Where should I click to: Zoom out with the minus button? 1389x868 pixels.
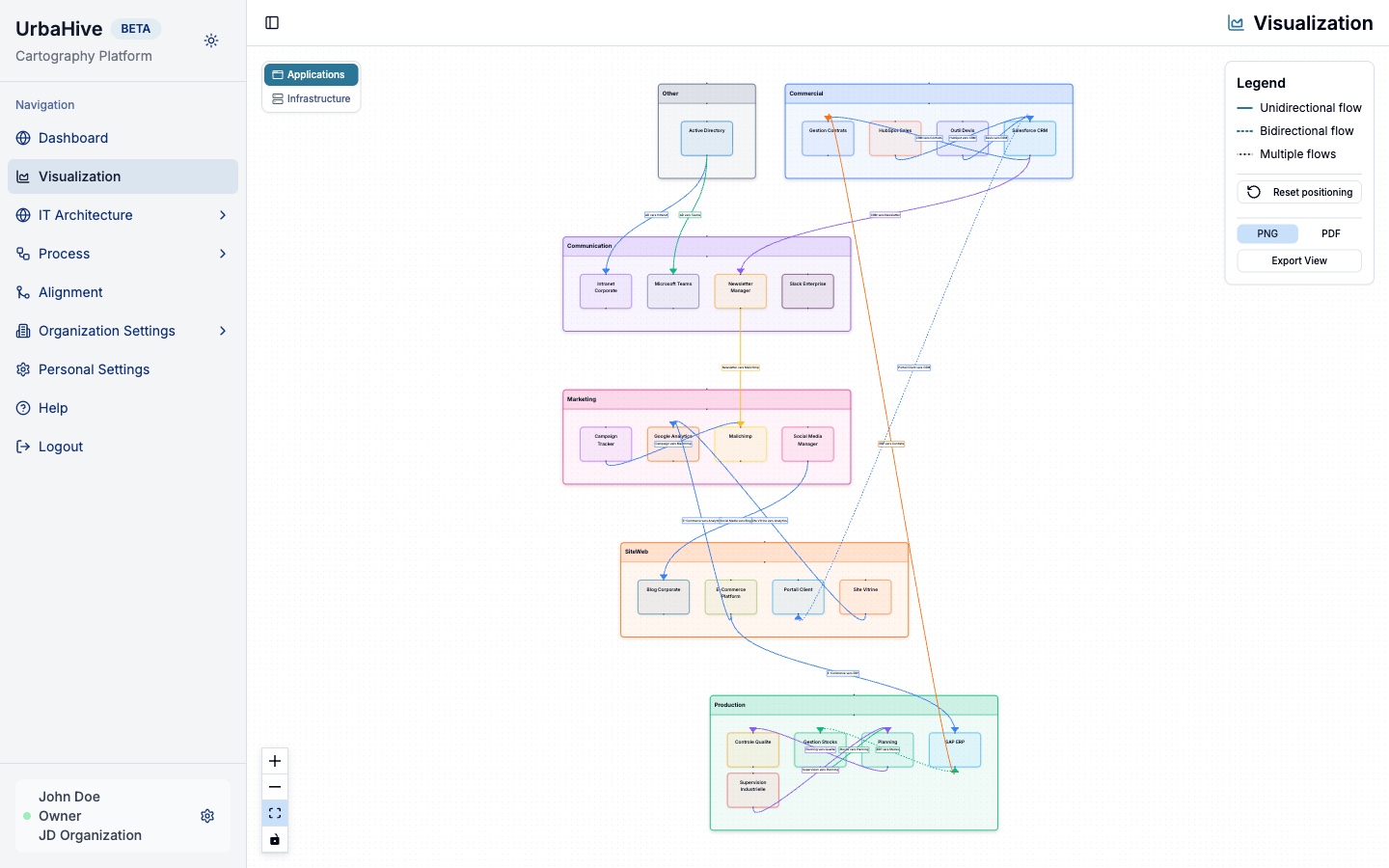tap(275, 787)
